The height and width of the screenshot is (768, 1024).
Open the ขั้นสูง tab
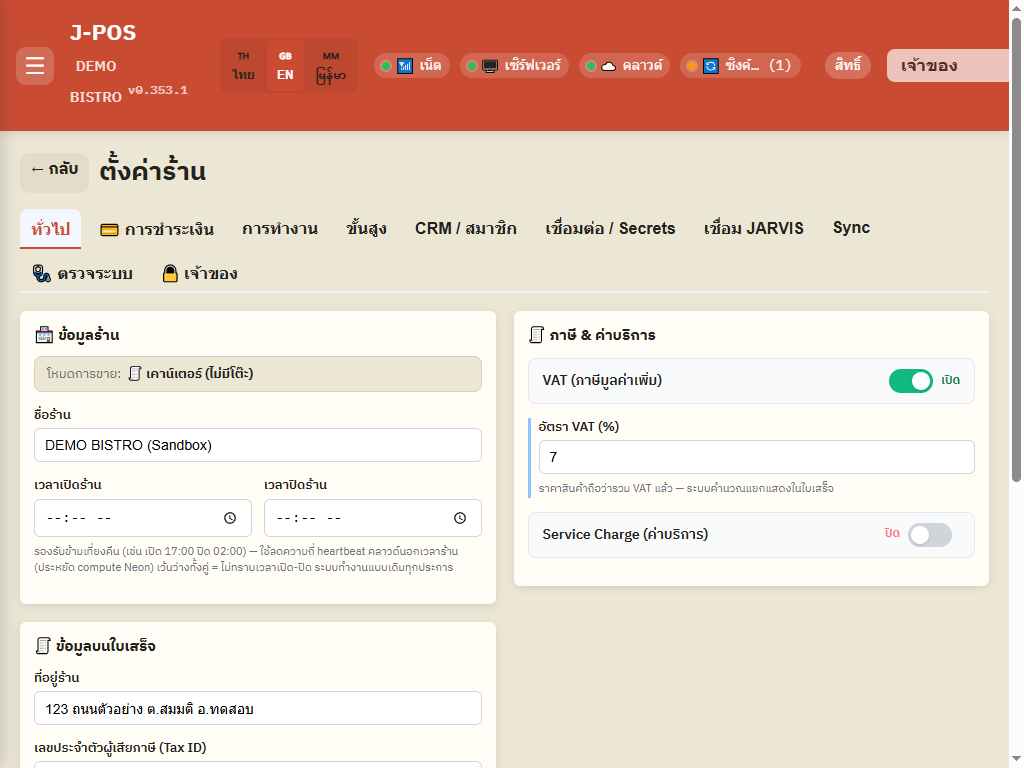pos(366,229)
